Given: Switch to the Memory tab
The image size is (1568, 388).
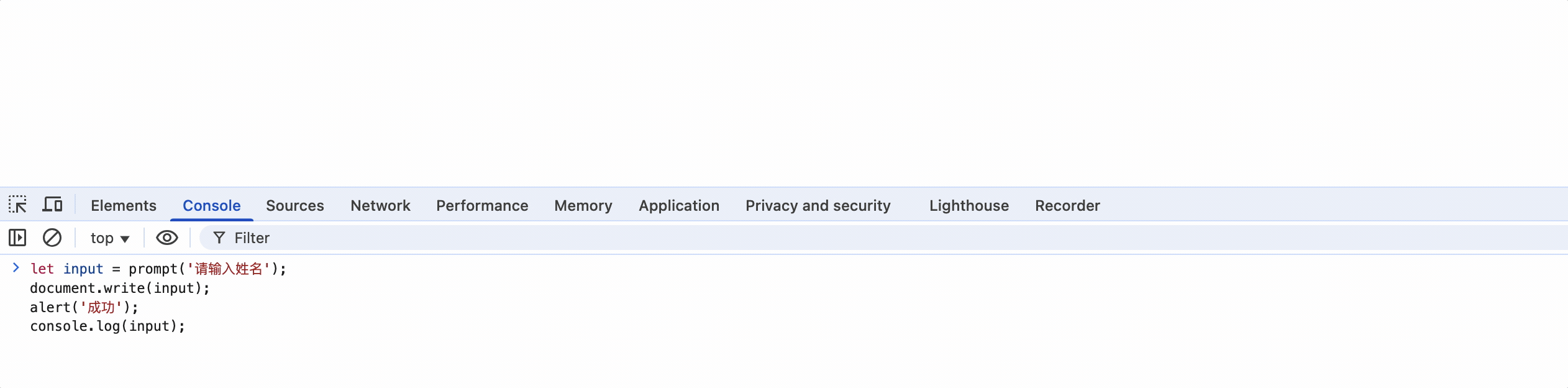Looking at the screenshot, I should 583,206.
